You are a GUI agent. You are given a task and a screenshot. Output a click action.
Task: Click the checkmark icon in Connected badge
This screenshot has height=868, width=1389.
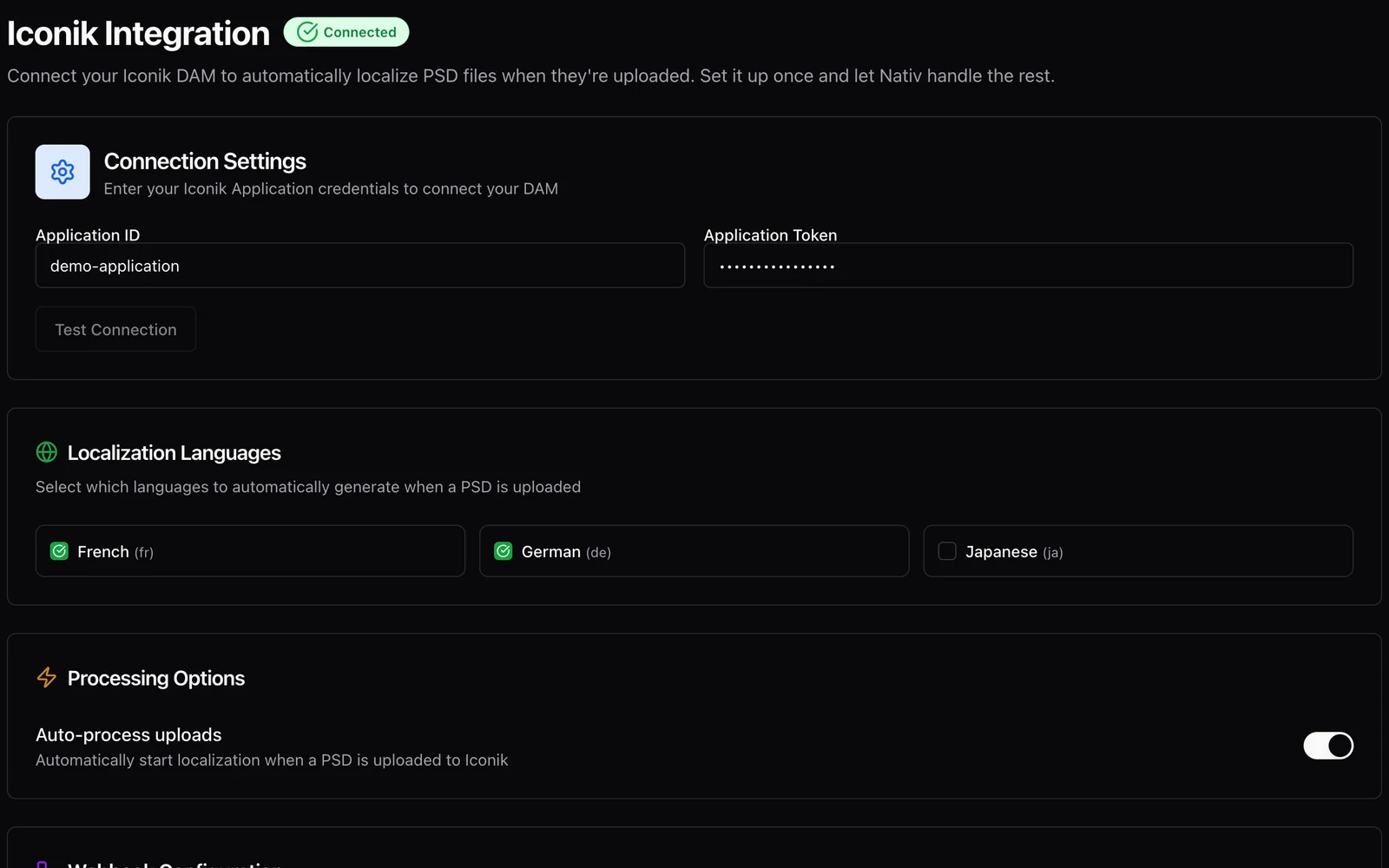point(307,32)
